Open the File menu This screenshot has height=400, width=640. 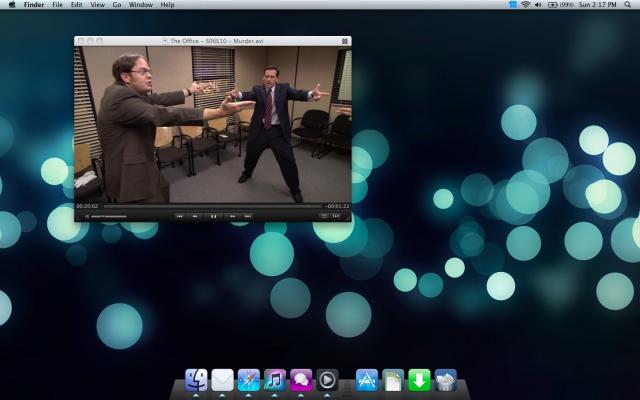[58, 4]
